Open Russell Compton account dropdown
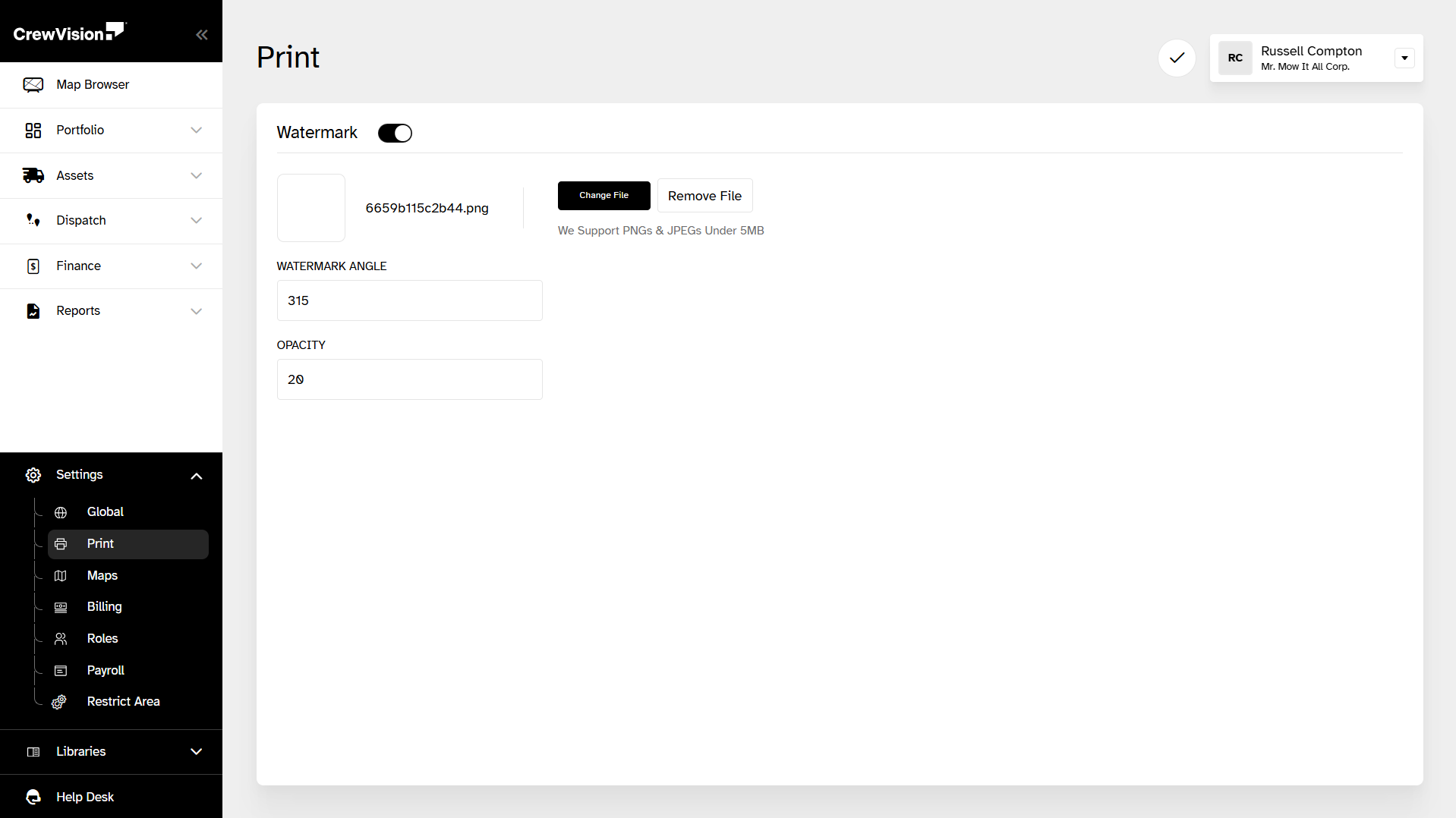 [x=1404, y=58]
